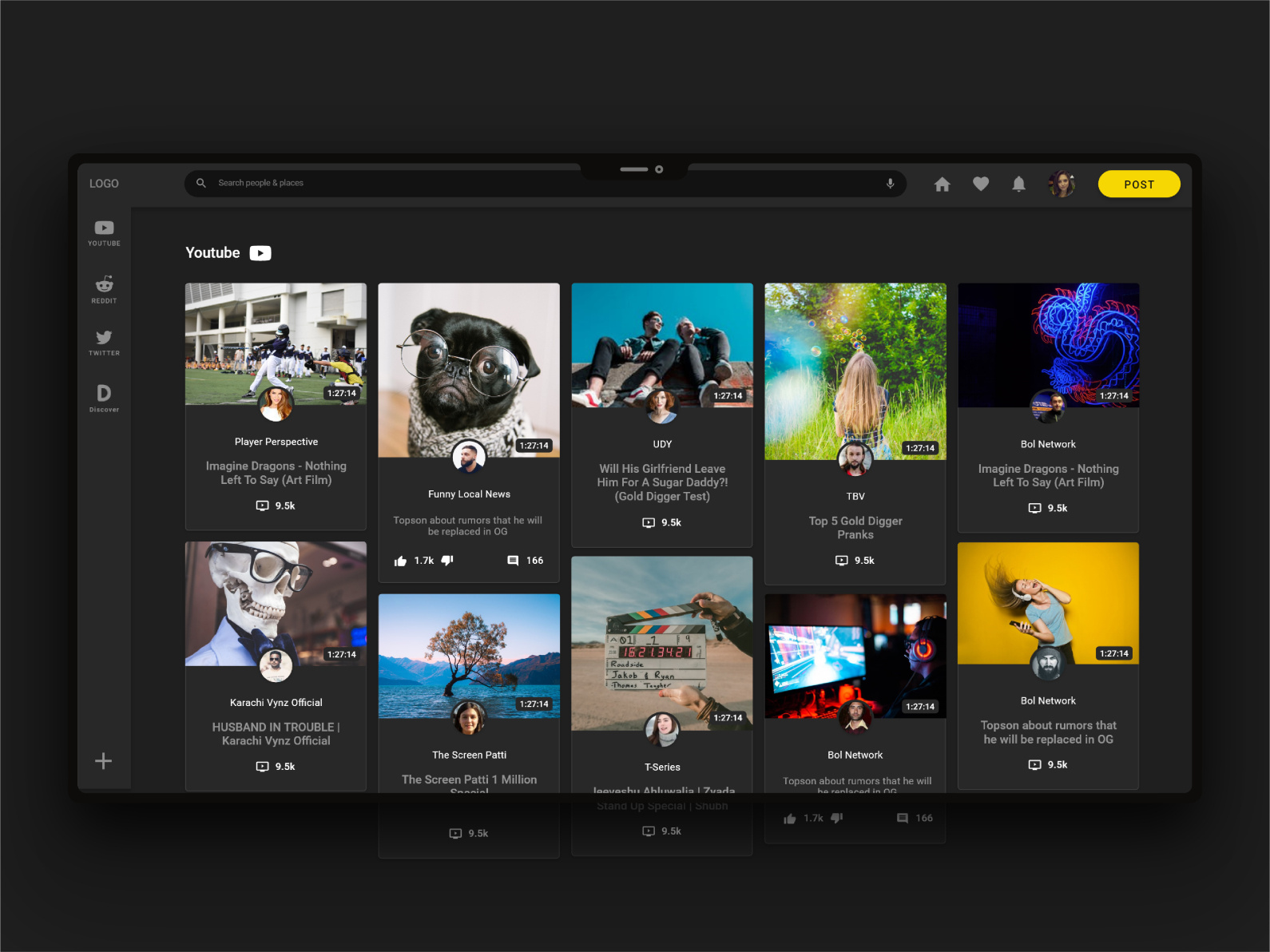Click the 1.7k likes count on Funny Local News
Viewport: 1270px width, 952px height.
(x=424, y=561)
